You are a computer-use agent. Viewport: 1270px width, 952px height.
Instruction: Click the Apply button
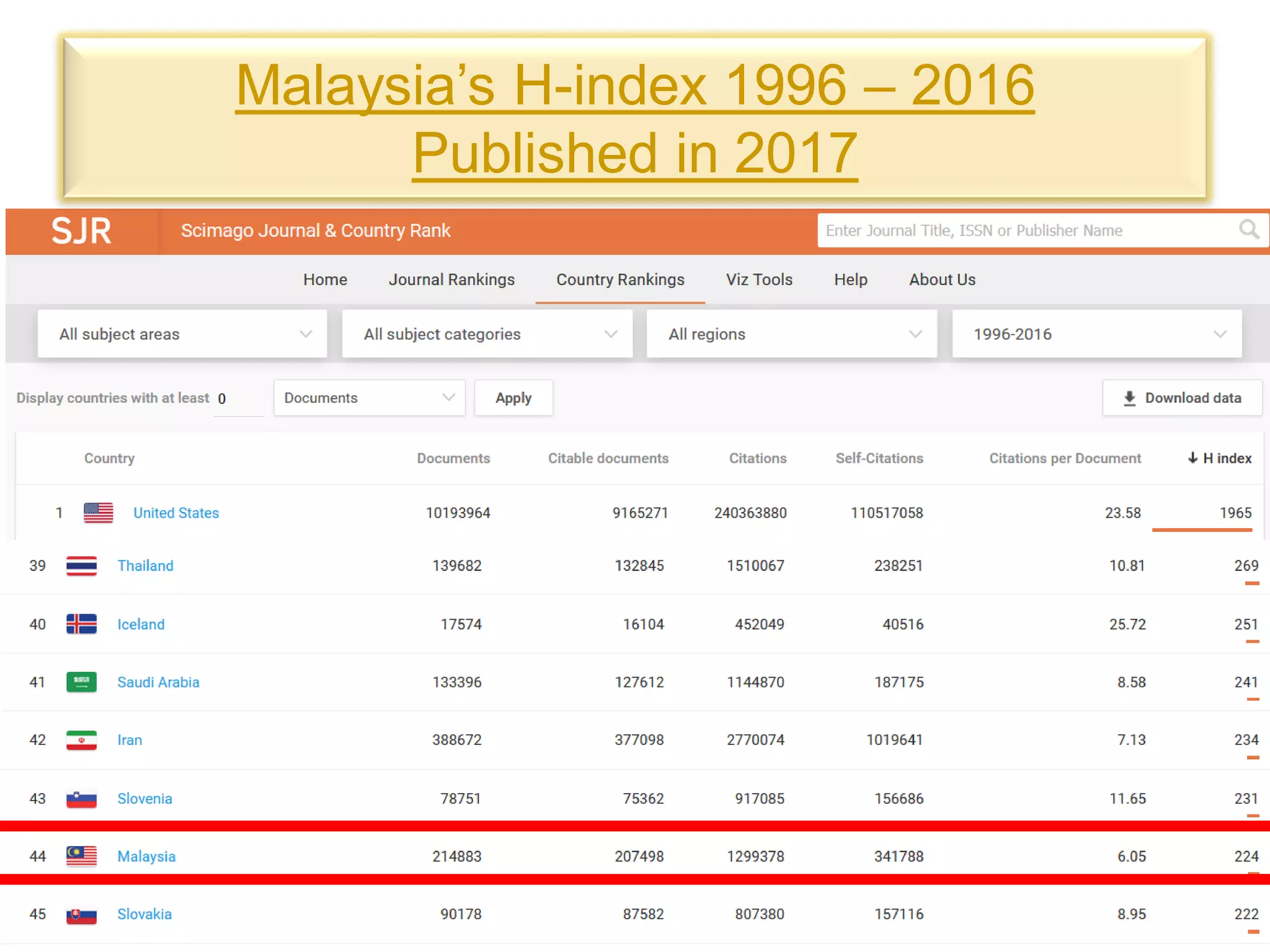[513, 398]
